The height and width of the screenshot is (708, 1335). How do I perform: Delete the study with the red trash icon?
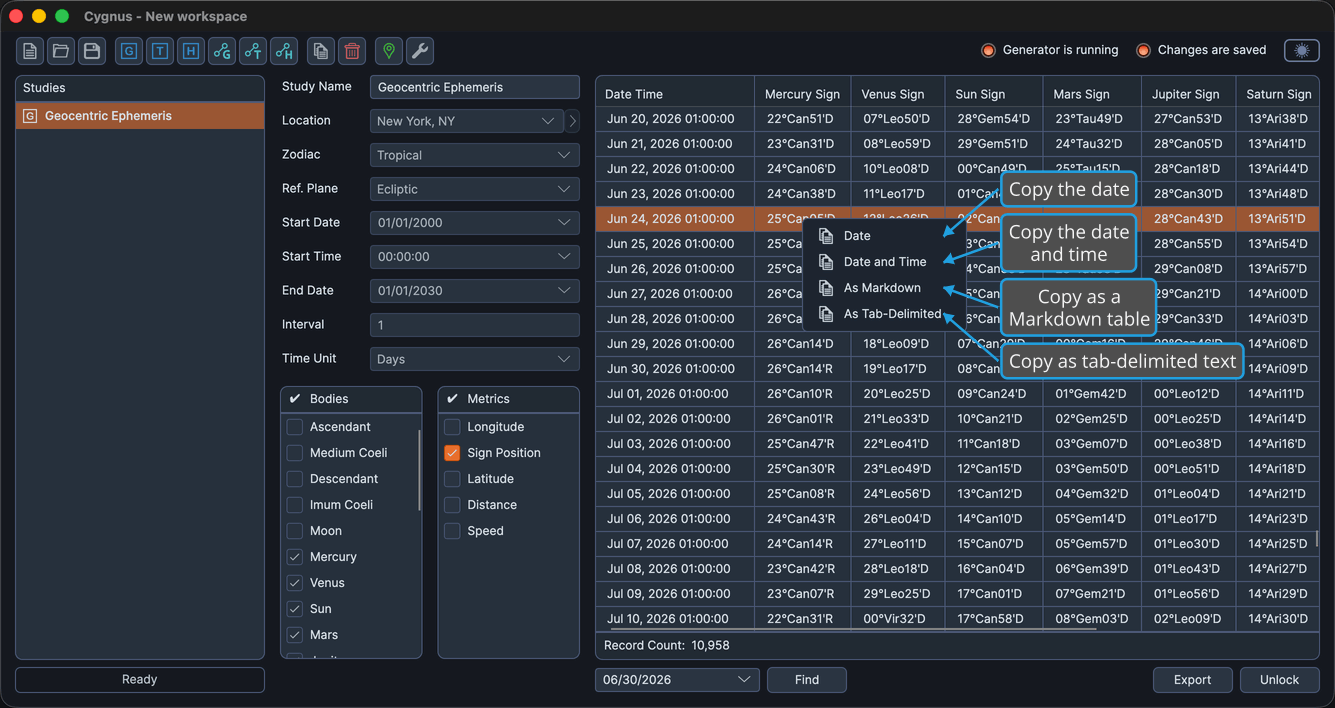(x=352, y=51)
